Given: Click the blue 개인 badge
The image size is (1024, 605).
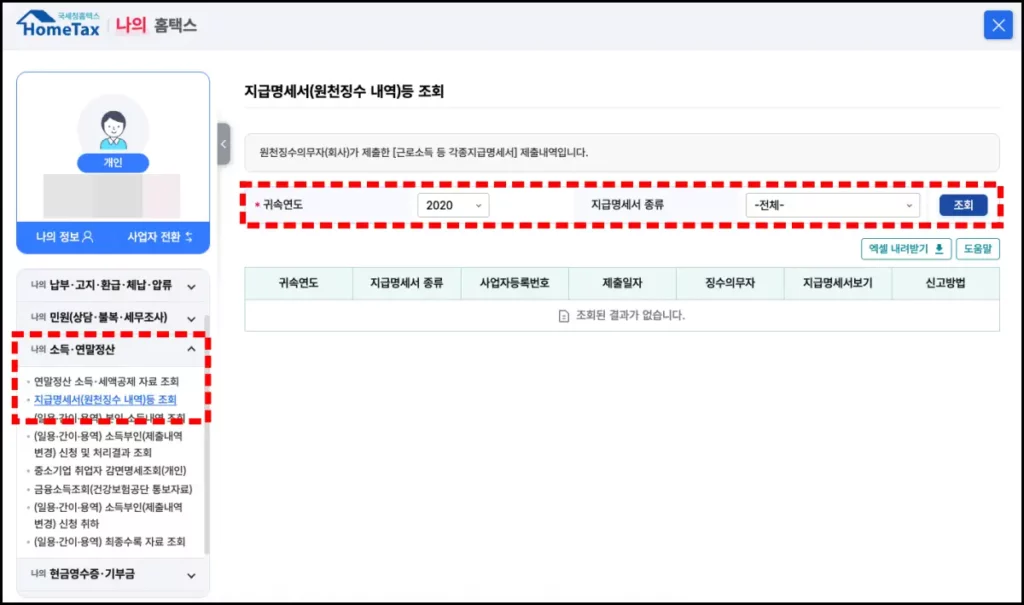Looking at the screenshot, I should point(112,162).
